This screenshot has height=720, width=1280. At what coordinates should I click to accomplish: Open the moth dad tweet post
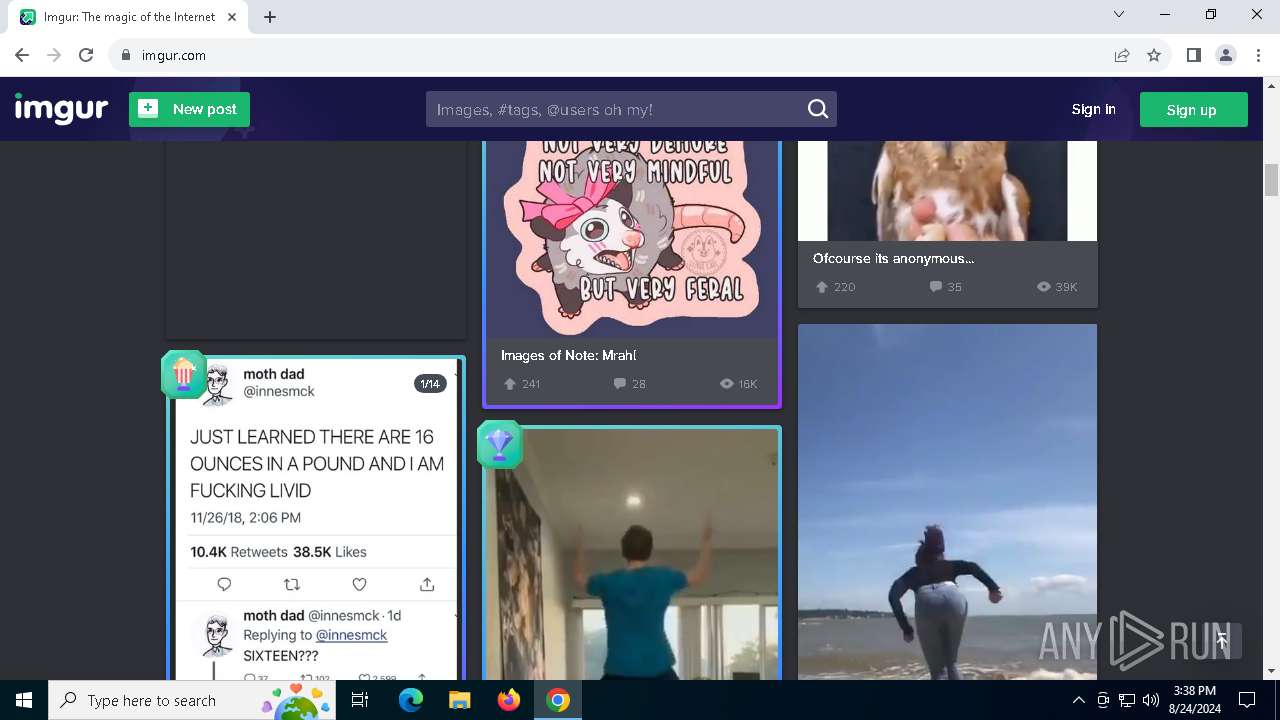tap(316, 520)
